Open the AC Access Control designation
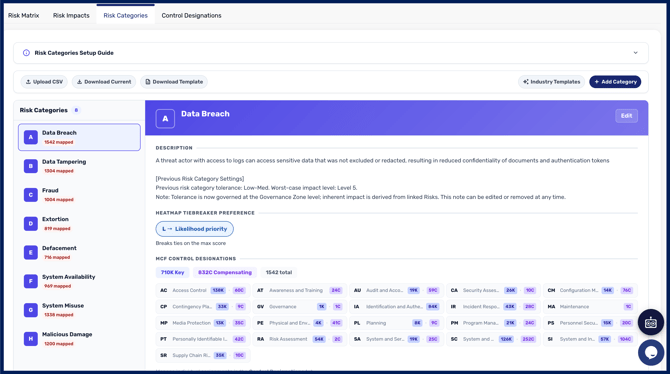 tap(203, 290)
